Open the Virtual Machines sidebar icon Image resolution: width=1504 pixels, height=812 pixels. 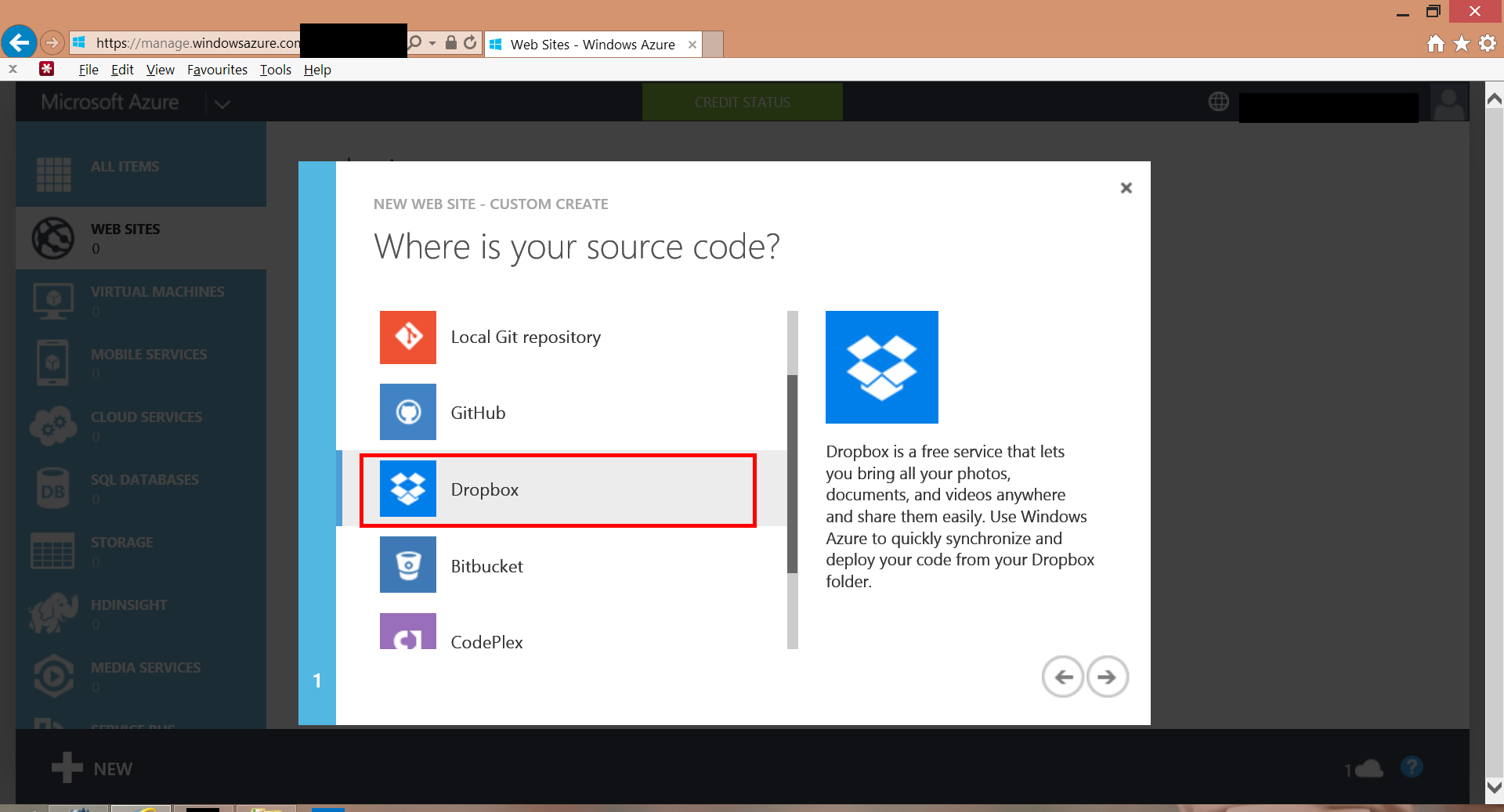click(x=53, y=301)
